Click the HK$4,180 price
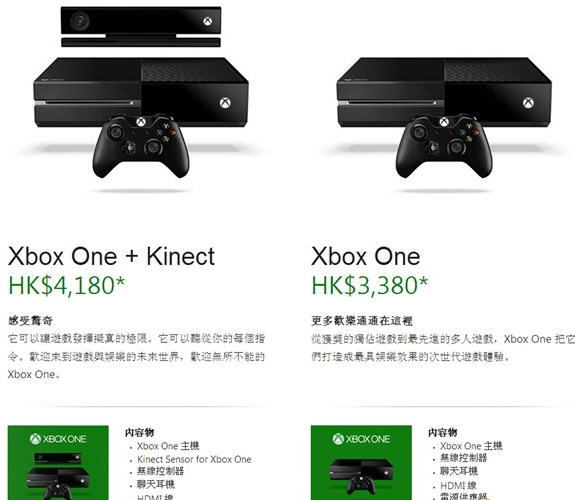Viewport: 575px width, 500px height. (x=66, y=285)
